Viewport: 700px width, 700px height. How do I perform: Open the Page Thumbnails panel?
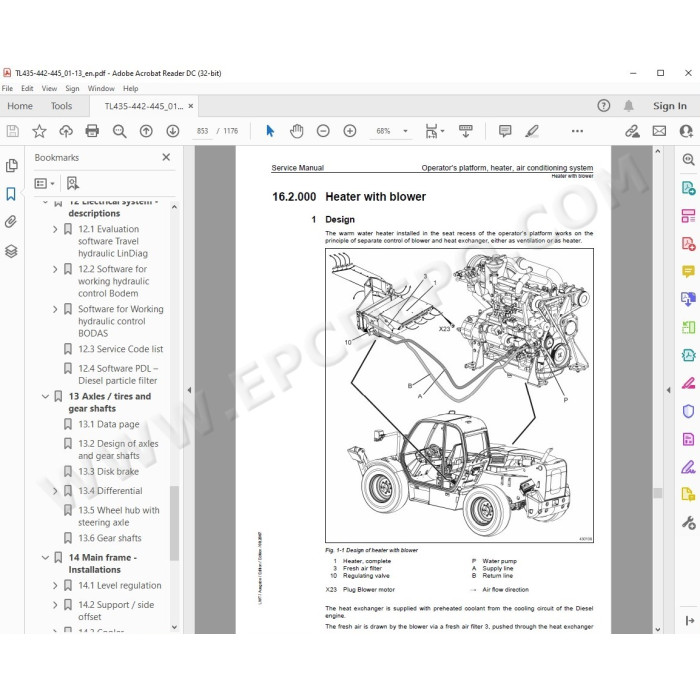coord(12,166)
